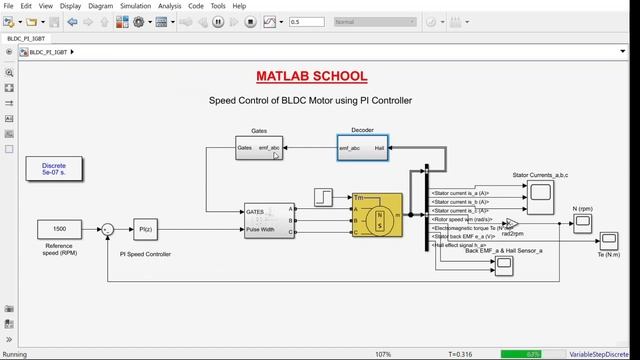Screen dimensions: 640x360
Task: Select the BLDC_PI_IGBT model tab
Action: click(26, 38)
